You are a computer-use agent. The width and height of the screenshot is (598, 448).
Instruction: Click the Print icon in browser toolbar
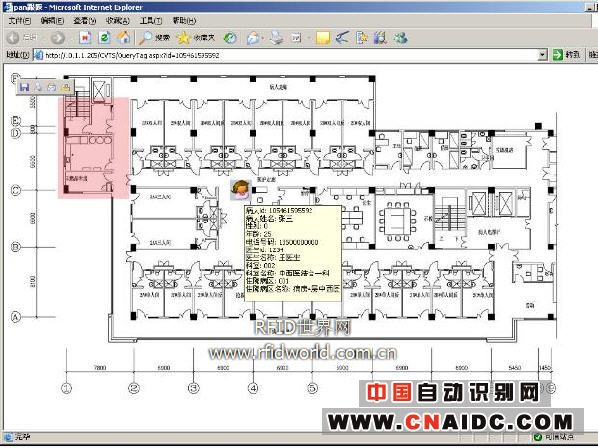pos(276,37)
